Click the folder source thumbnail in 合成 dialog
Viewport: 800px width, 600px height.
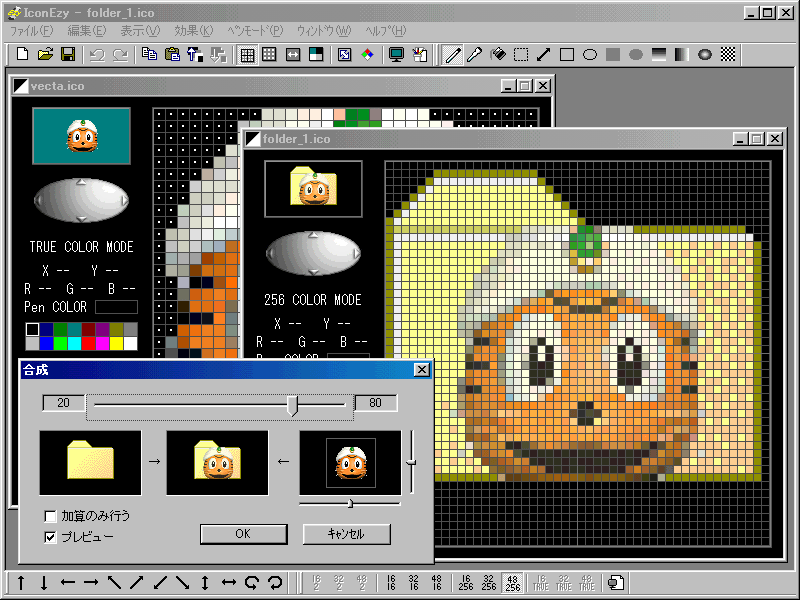click(x=90, y=463)
